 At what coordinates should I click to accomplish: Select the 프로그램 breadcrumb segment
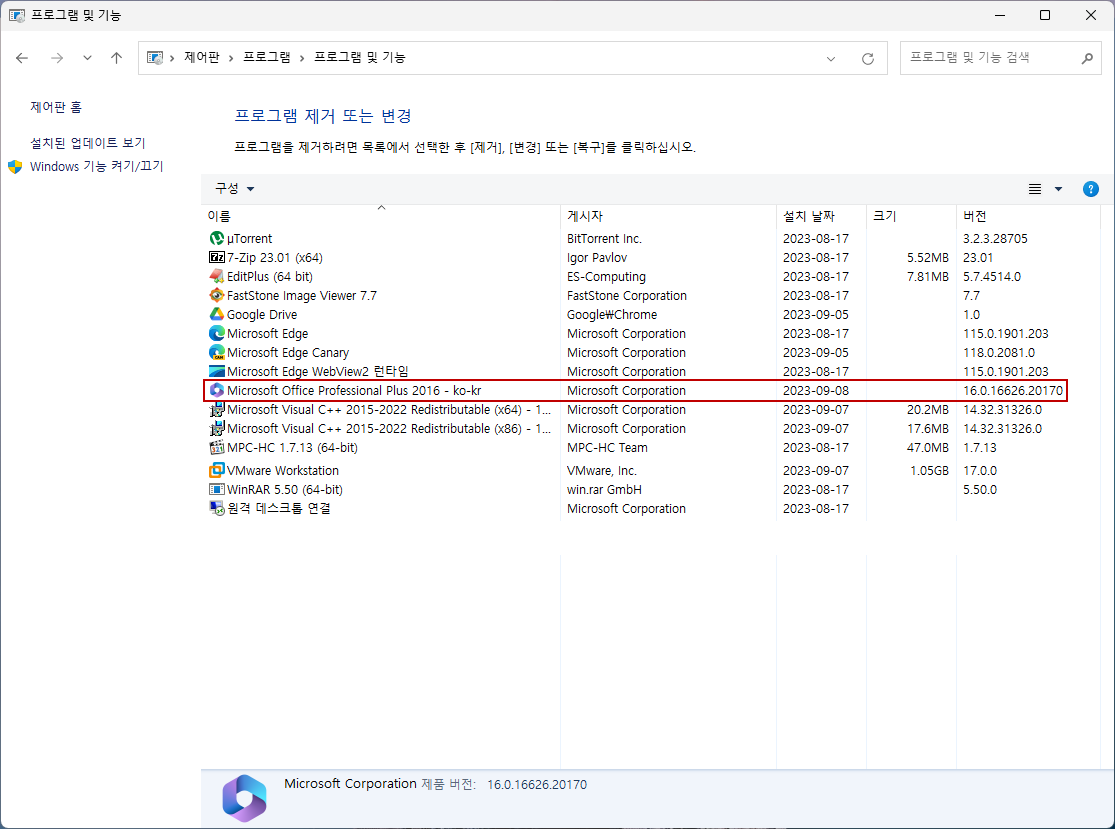267,58
